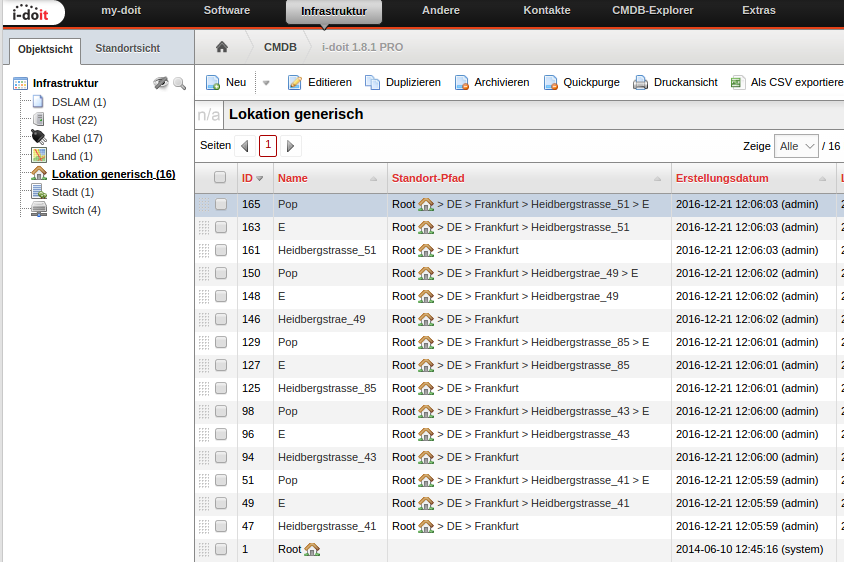The image size is (844, 562).
Task: Click the Quickpurge icon
Action: (551, 82)
